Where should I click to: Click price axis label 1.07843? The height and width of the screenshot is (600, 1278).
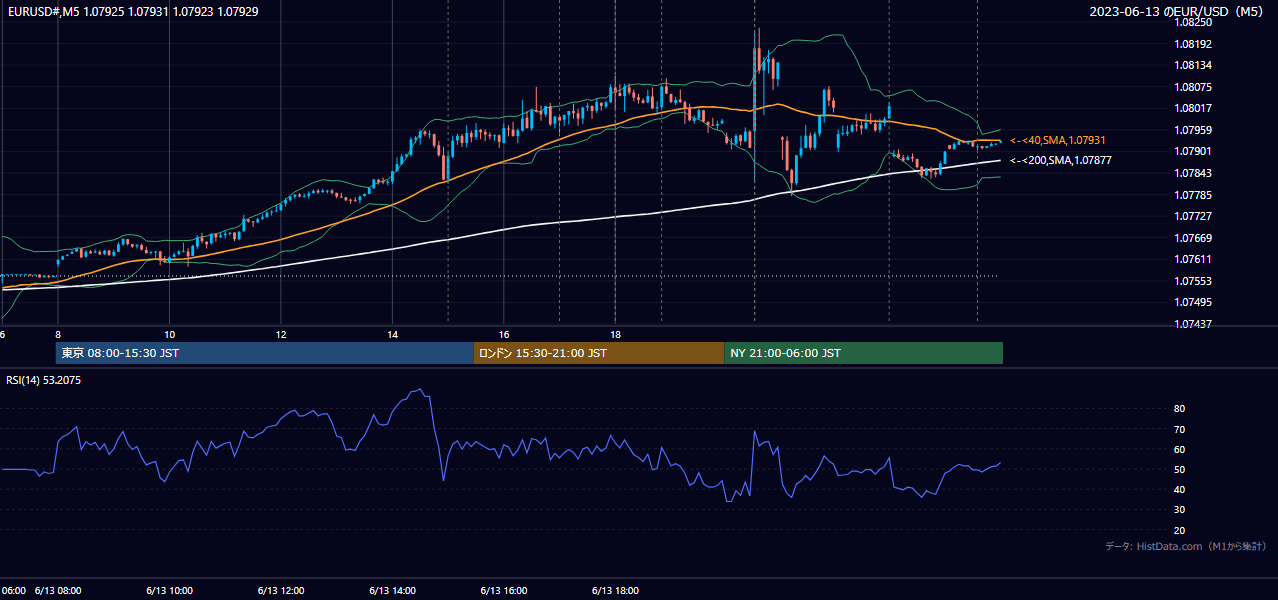(1193, 173)
